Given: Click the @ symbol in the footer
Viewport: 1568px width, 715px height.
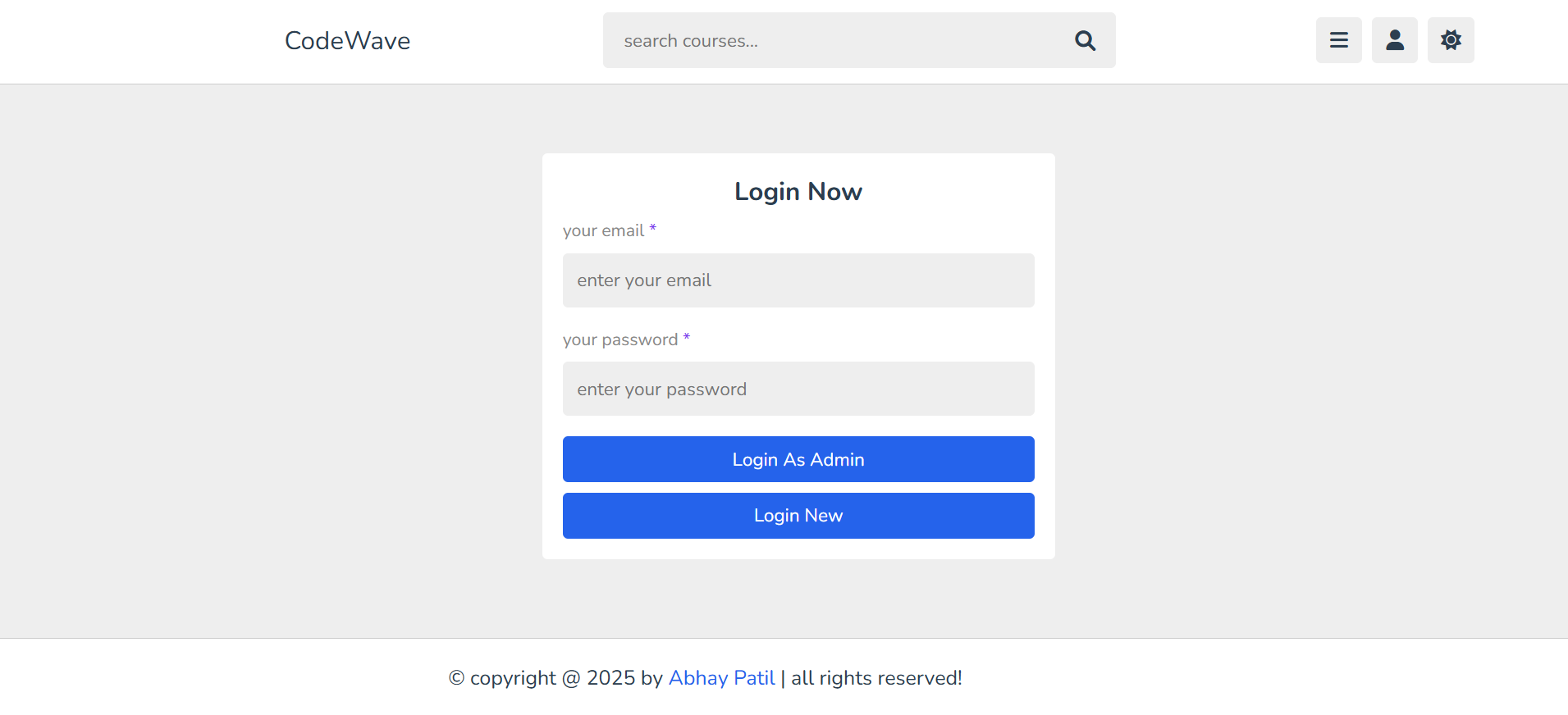Looking at the screenshot, I should click(x=571, y=678).
